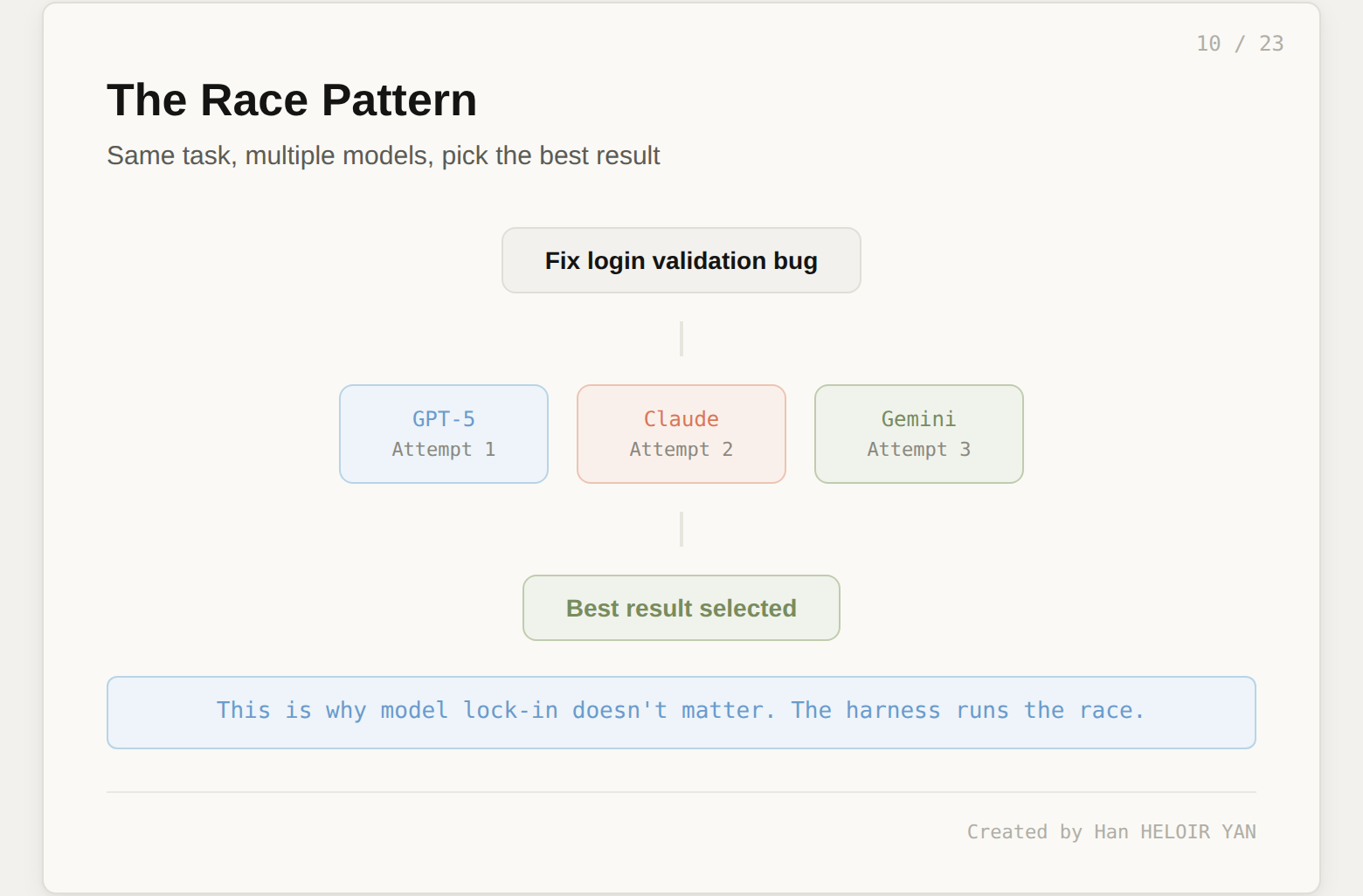
Task: Click the "Attempt 3" label under Gemini
Action: 918,450
